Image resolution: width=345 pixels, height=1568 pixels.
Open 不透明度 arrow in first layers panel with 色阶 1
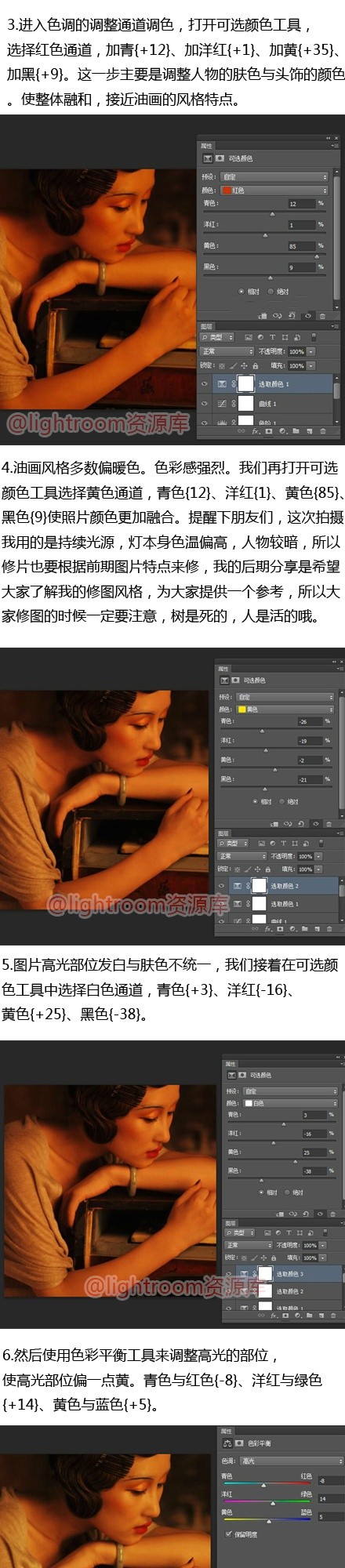pos(311,351)
